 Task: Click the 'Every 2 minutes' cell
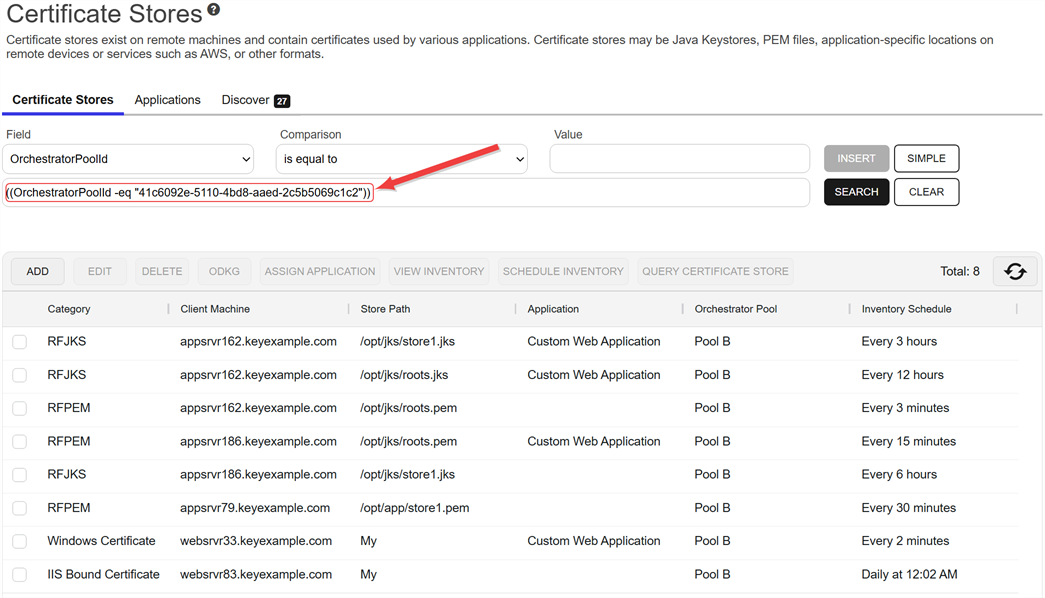pos(905,541)
